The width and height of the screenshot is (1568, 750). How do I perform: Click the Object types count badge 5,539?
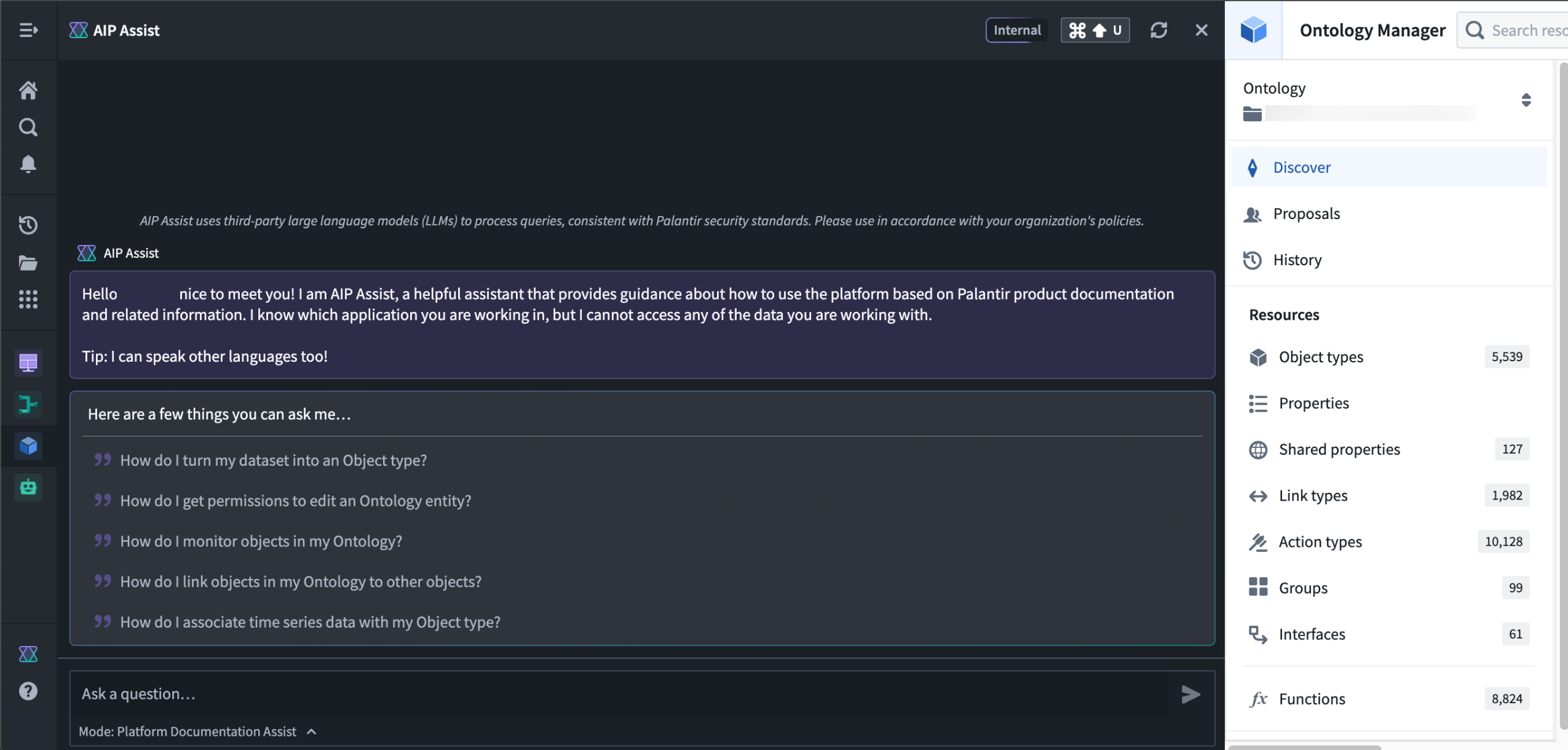(1507, 357)
